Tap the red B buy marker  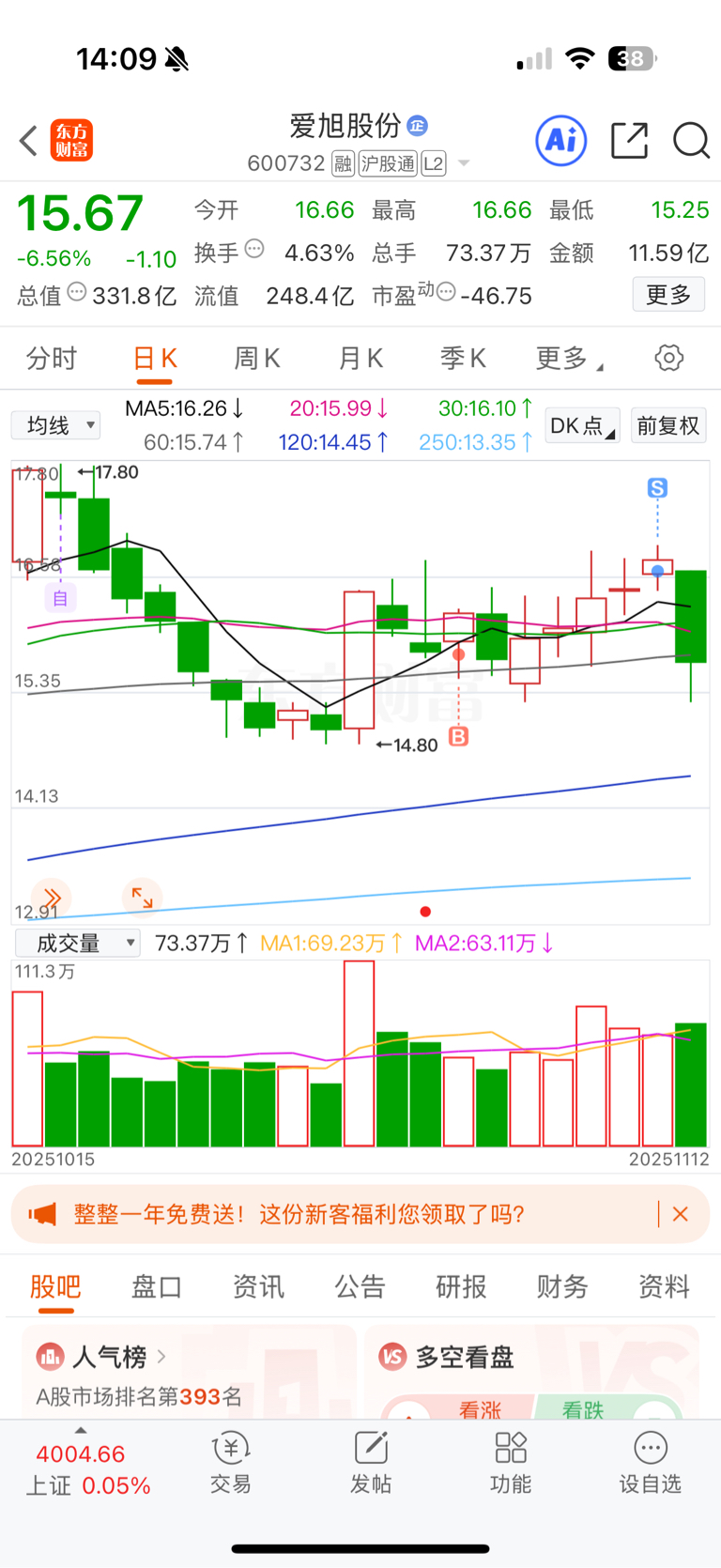point(458,736)
